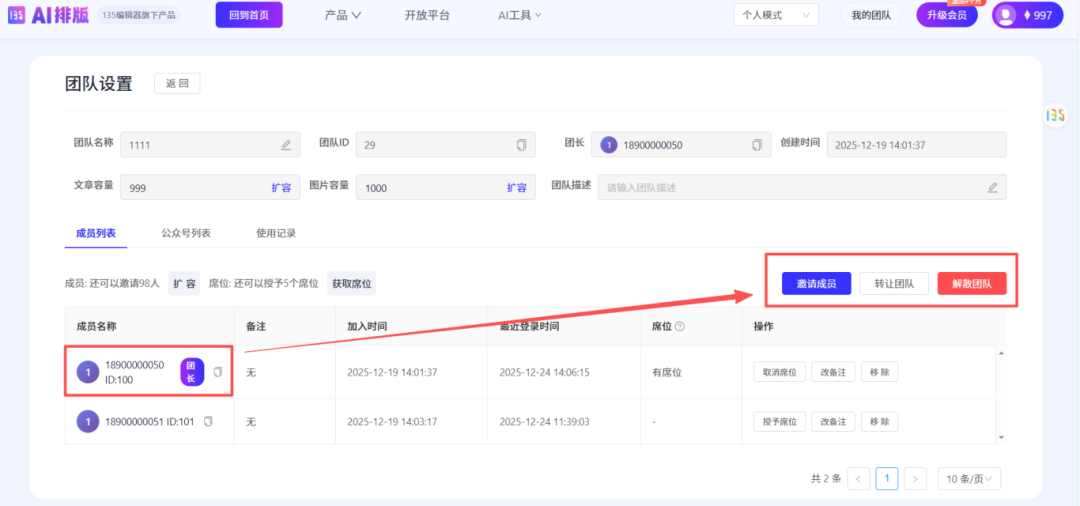Copy member 18900000051 ID icon
Screen dimensions: 1080x506
(208, 422)
